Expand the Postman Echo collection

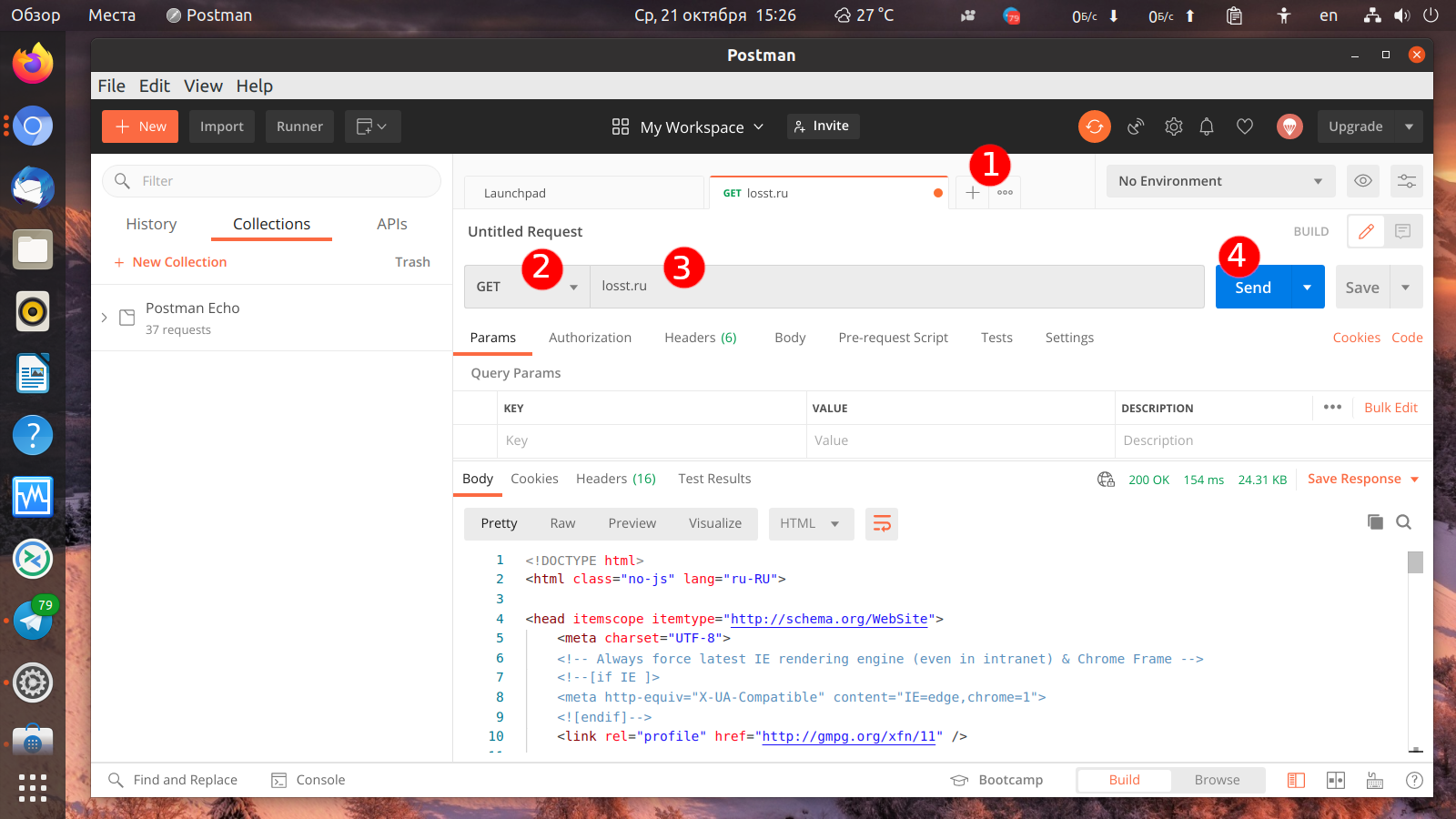pyautogui.click(x=105, y=318)
